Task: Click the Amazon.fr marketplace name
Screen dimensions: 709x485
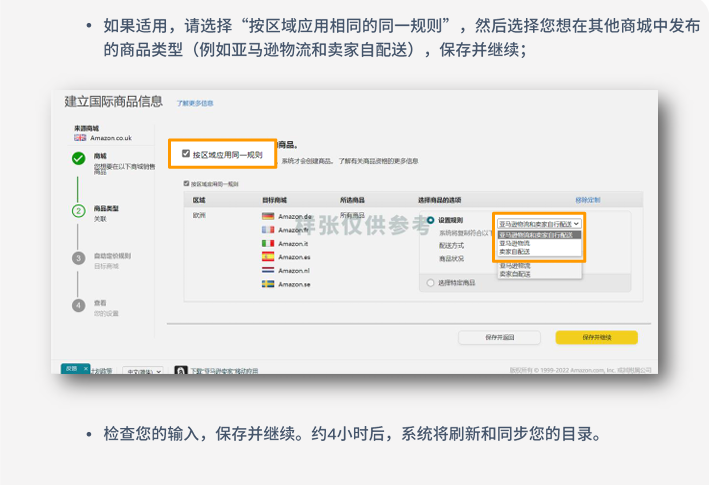Action: pyautogui.click(x=293, y=230)
